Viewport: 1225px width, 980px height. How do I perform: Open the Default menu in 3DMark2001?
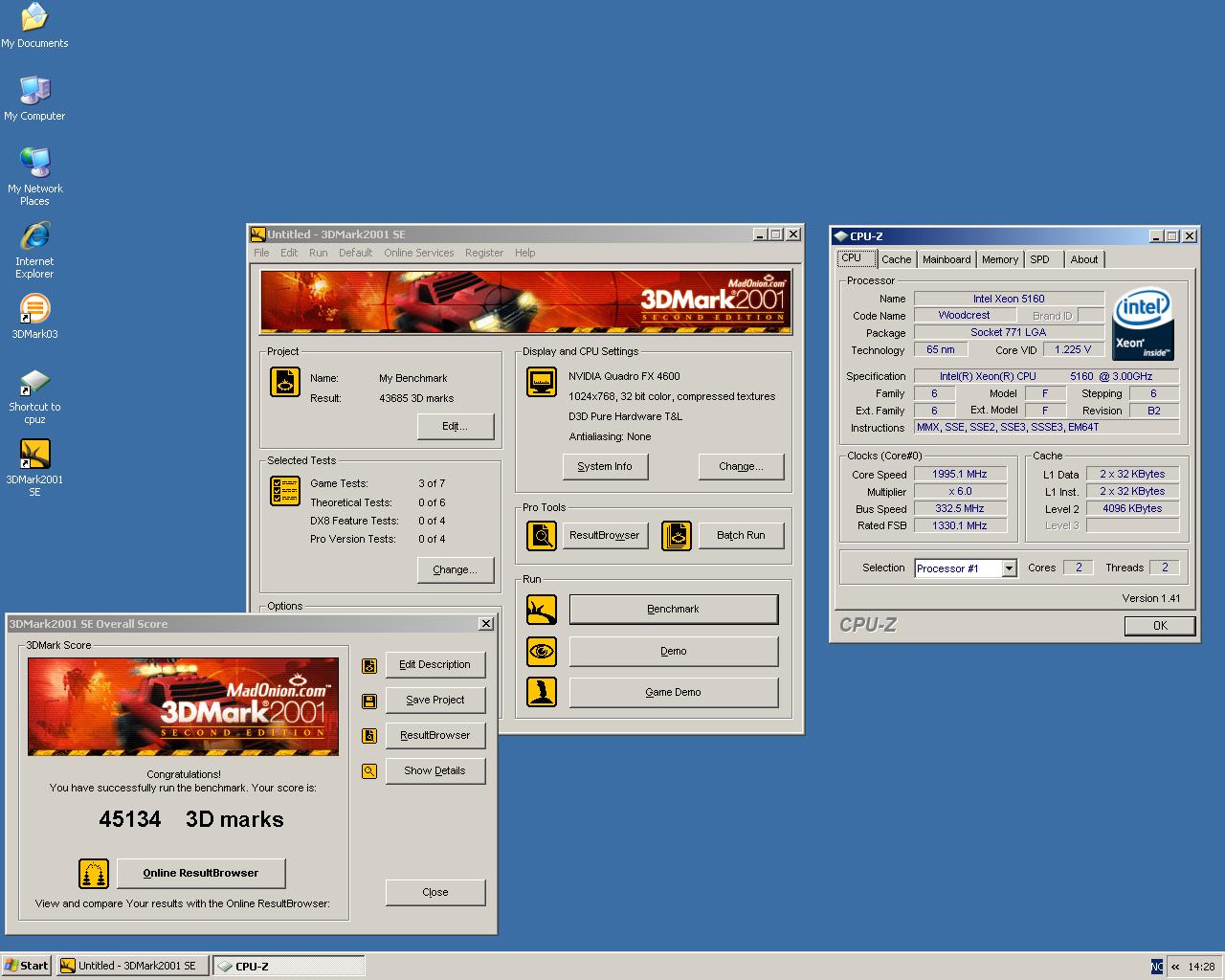point(355,253)
